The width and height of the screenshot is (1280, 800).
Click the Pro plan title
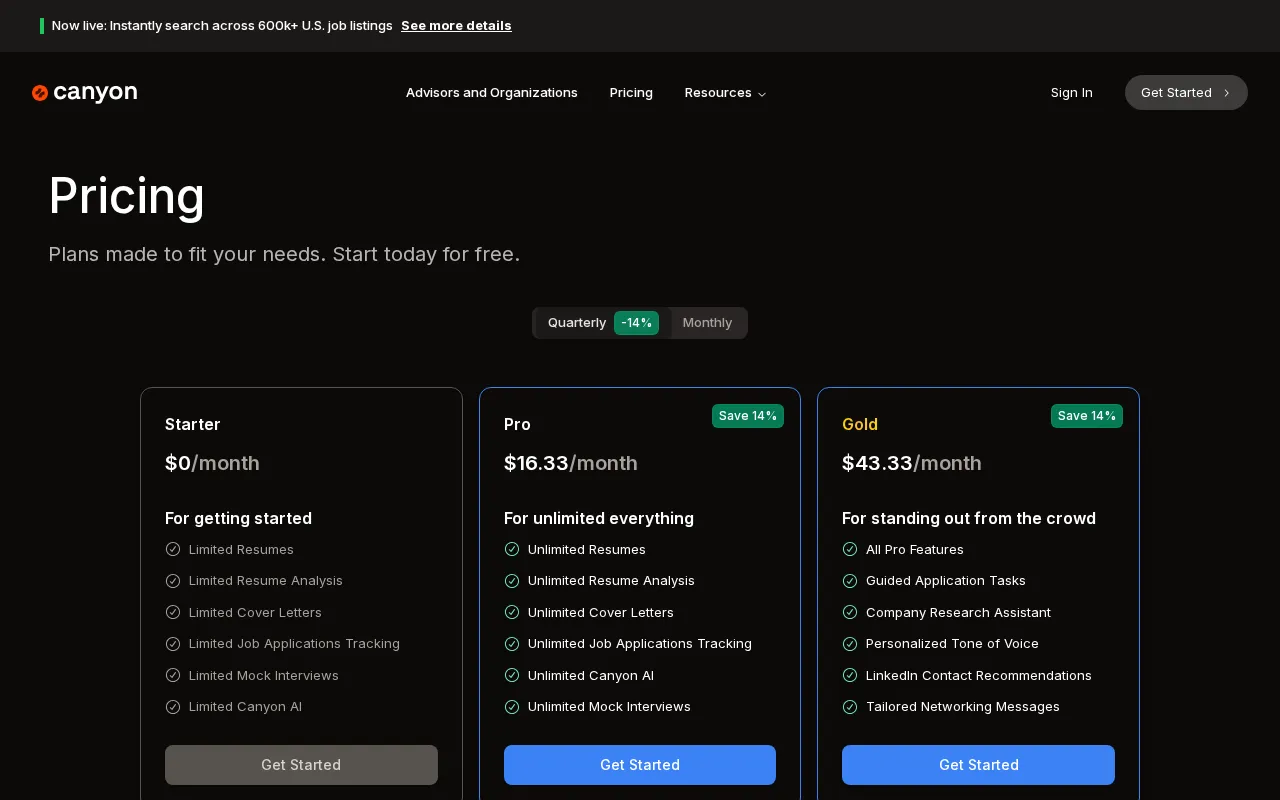click(517, 424)
